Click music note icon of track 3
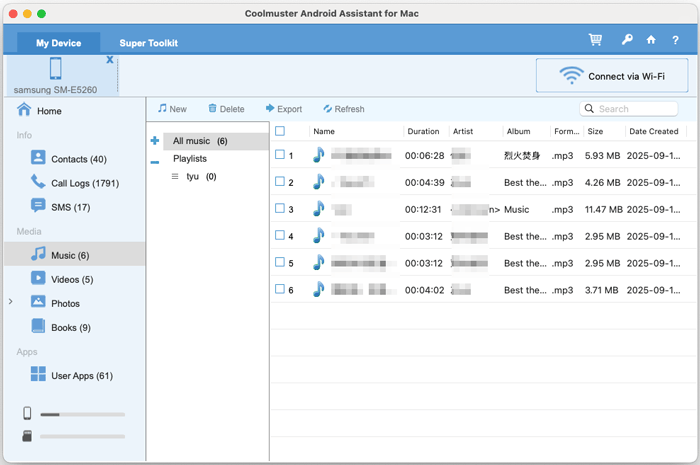The width and height of the screenshot is (700, 465). click(318, 209)
